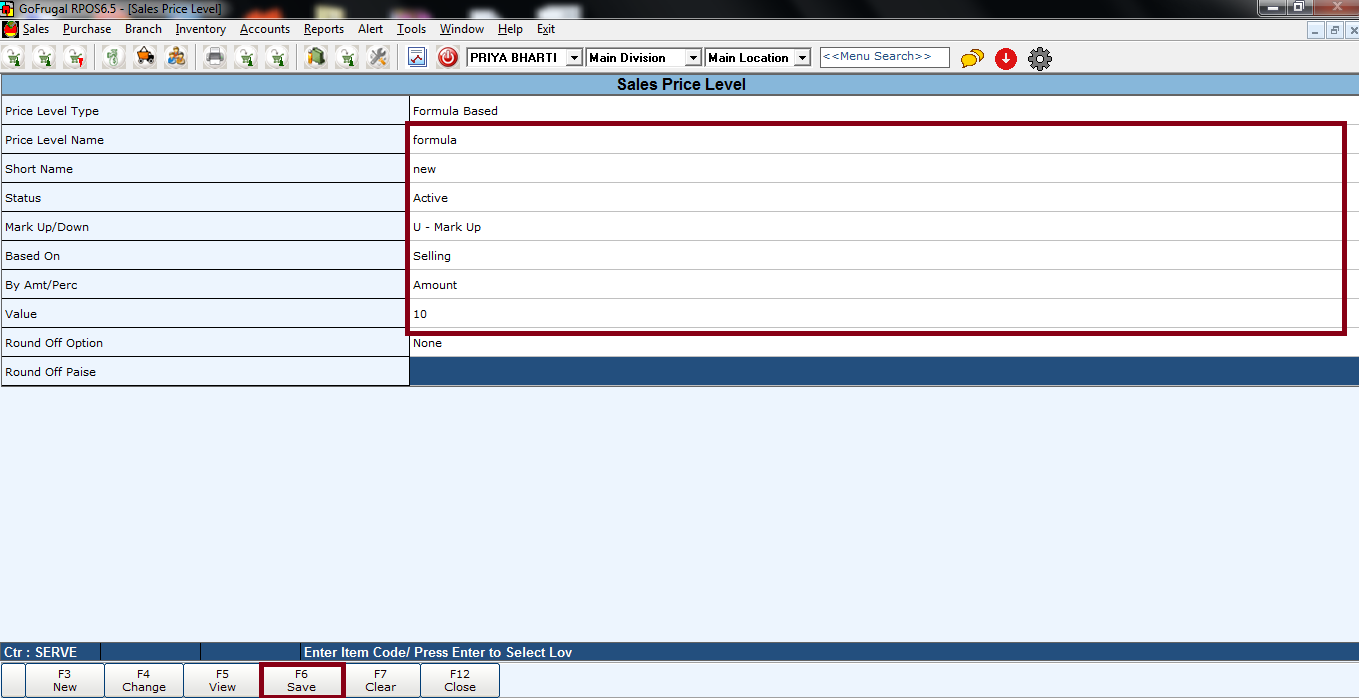Open the Reports menu
This screenshot has height=698, width=1359.
[x=324, y=29]
